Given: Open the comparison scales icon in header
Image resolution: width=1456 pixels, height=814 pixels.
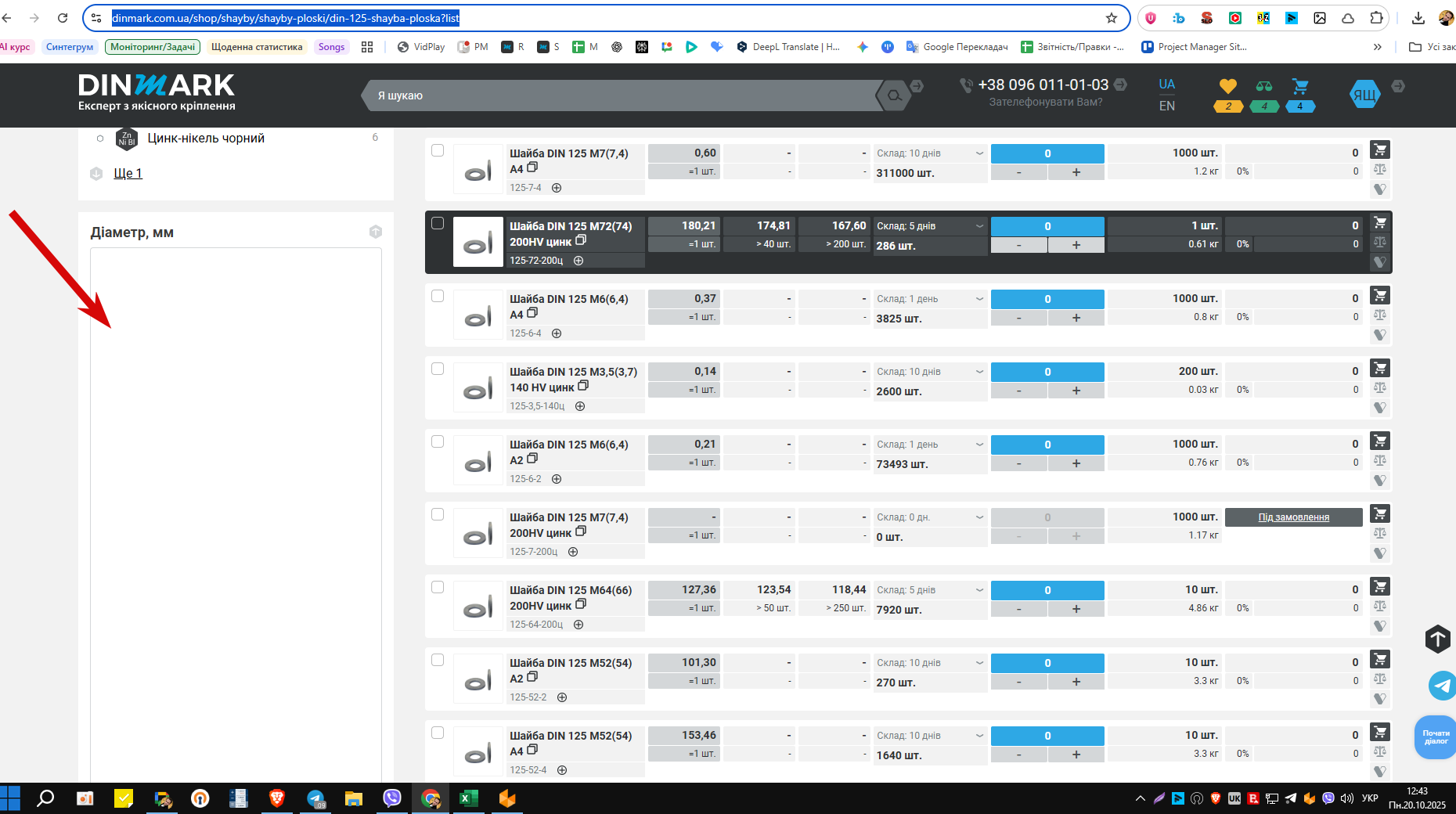Looking at the screenshot, I should click(1264, 86).
